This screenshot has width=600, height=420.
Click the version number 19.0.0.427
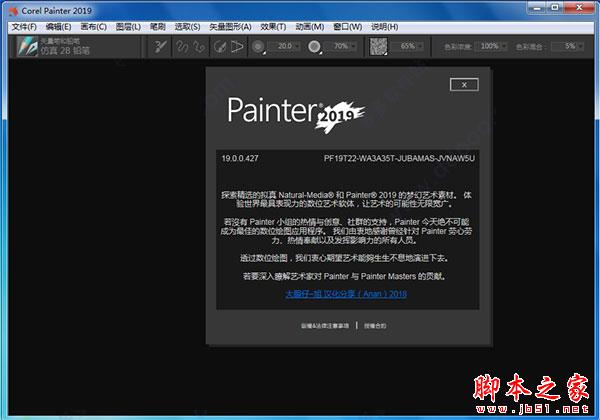coord(240,158)
